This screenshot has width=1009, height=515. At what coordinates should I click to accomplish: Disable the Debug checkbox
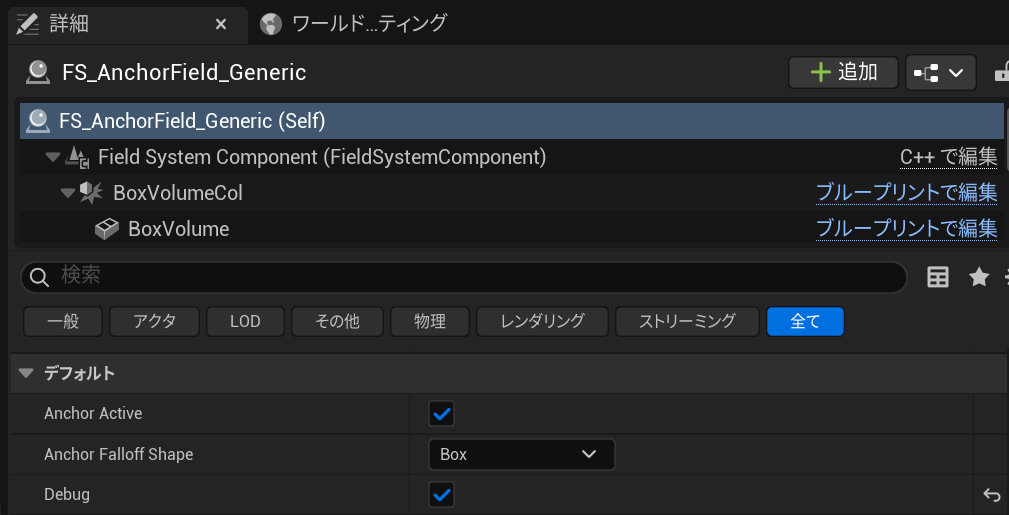click(441, 494)
